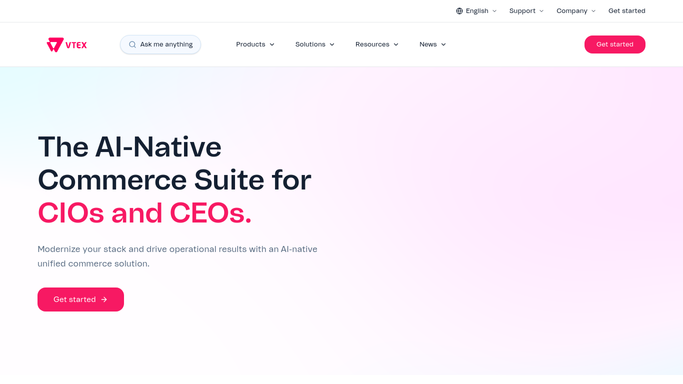Viewport: 683px width, 384px height.
Task: Click the hero Get started button
Action: 81,300
